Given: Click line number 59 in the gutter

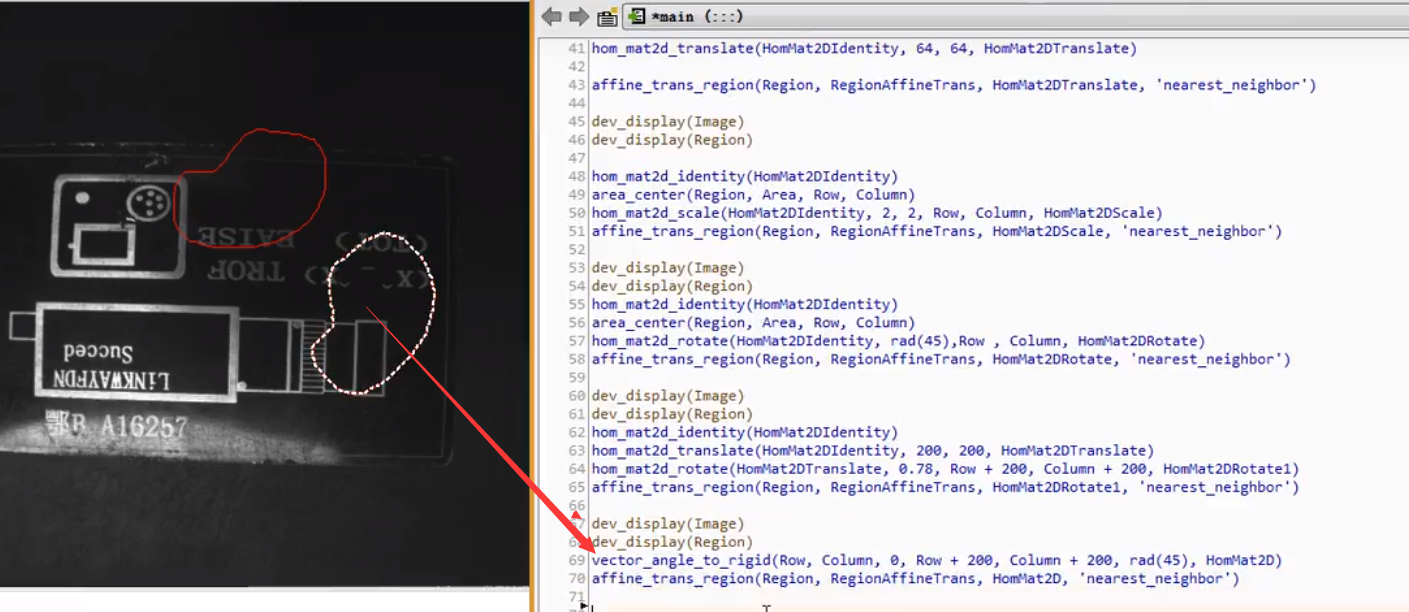Looking at the screenshot, I should pyautogui.click(x=575, y=378).
